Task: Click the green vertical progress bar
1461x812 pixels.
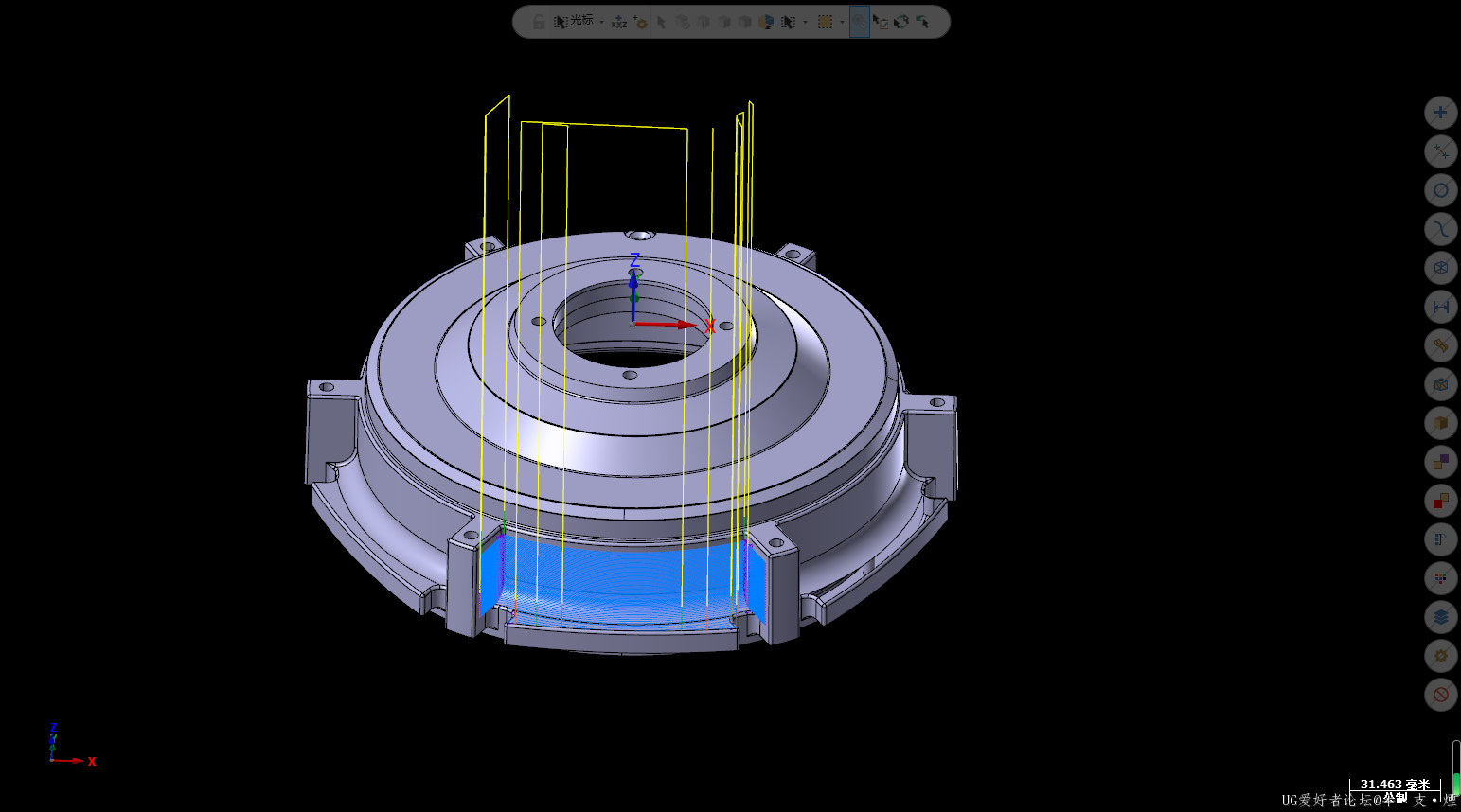Action: pos(1456,768)
